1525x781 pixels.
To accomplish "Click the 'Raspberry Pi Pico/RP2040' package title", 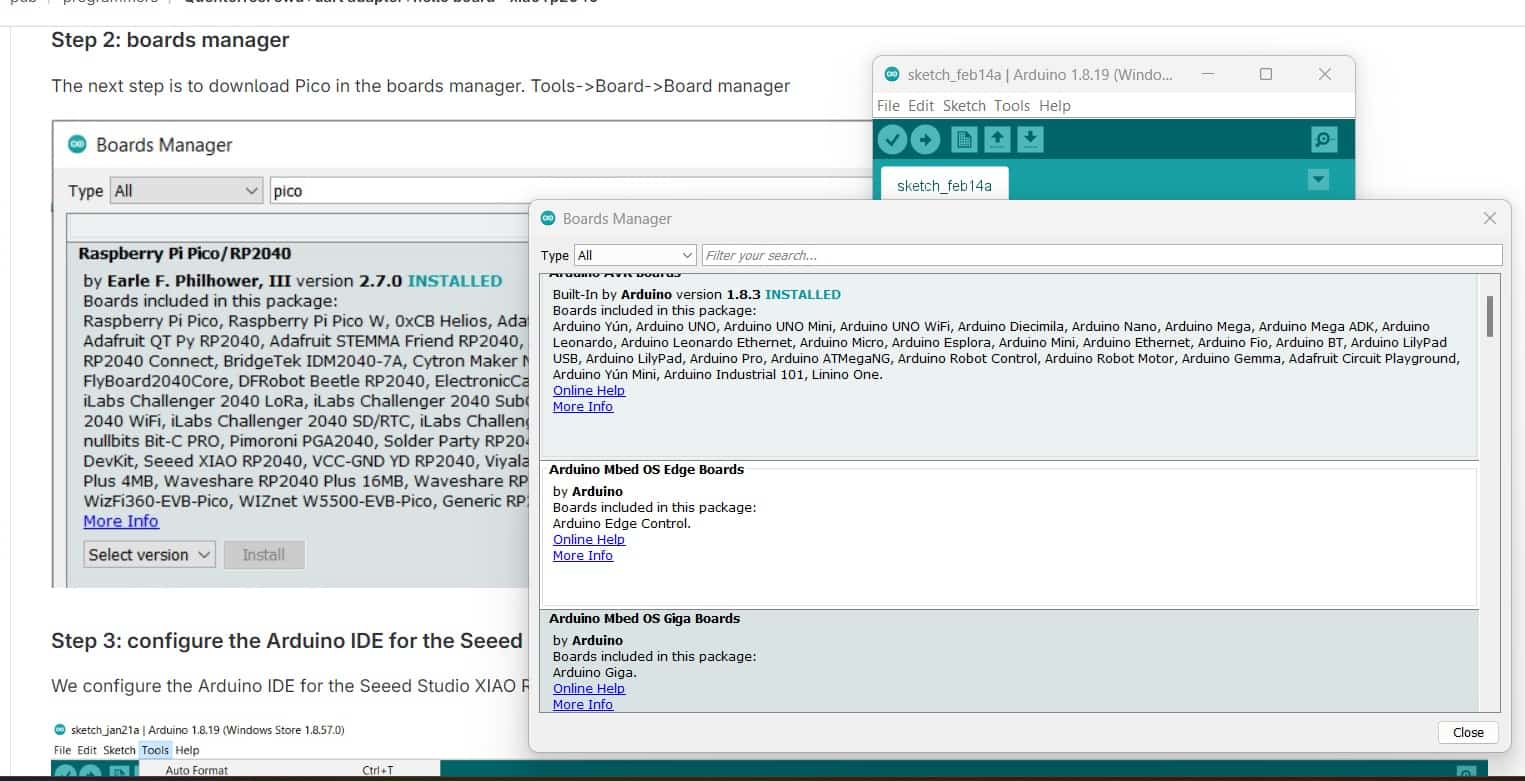I will pyautogui.click(x=185, y=254).
